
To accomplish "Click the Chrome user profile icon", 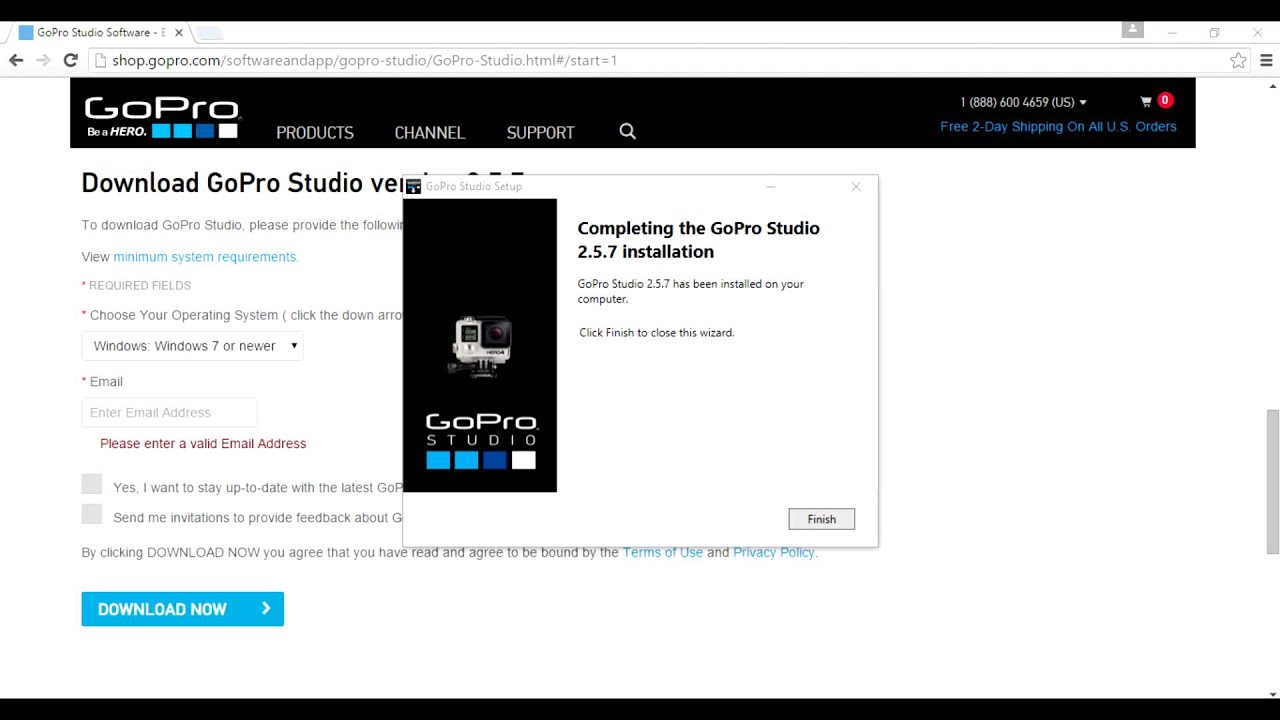I will (1132, 30).
